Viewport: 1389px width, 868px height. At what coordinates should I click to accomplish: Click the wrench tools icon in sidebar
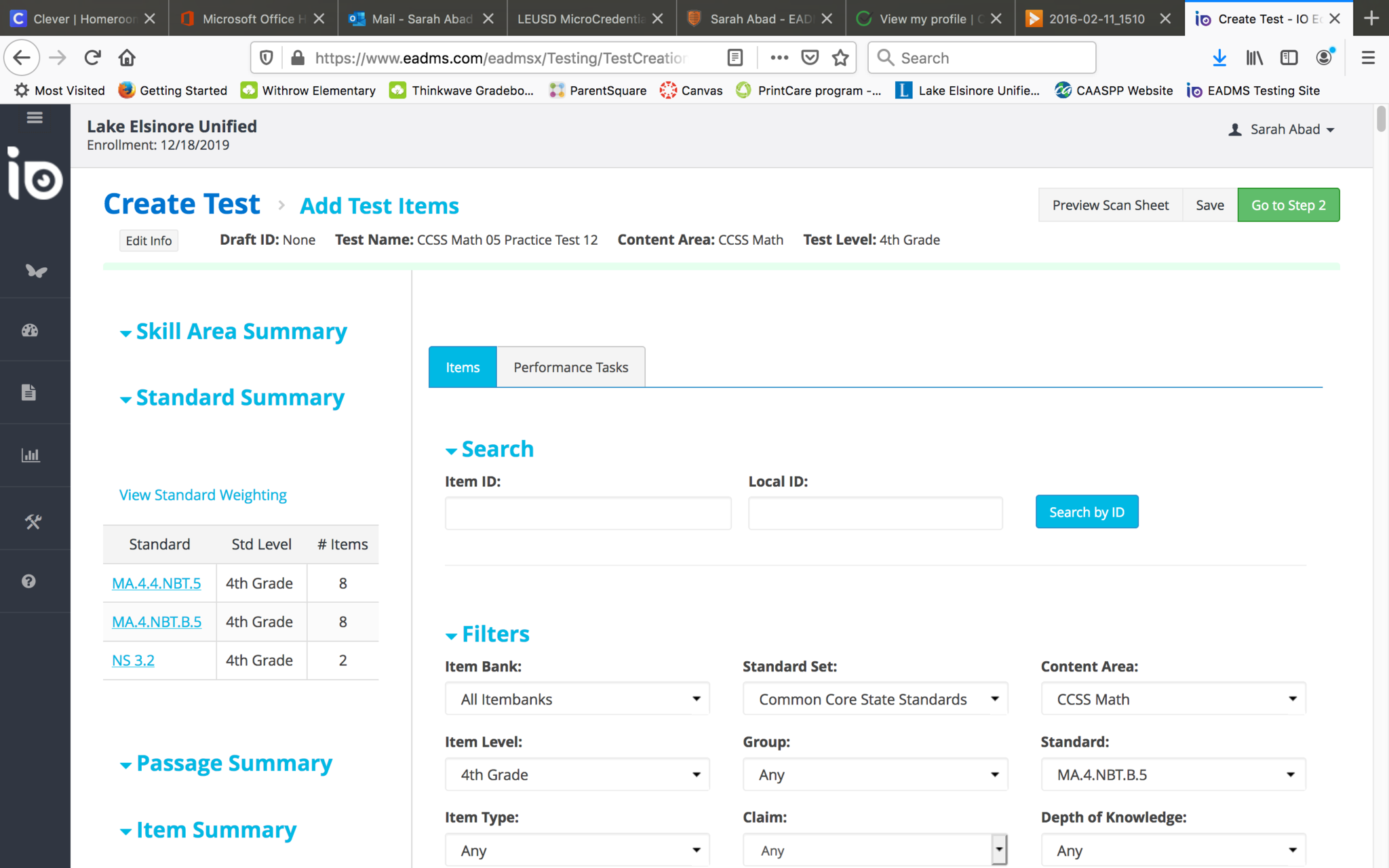coord(33,521)
